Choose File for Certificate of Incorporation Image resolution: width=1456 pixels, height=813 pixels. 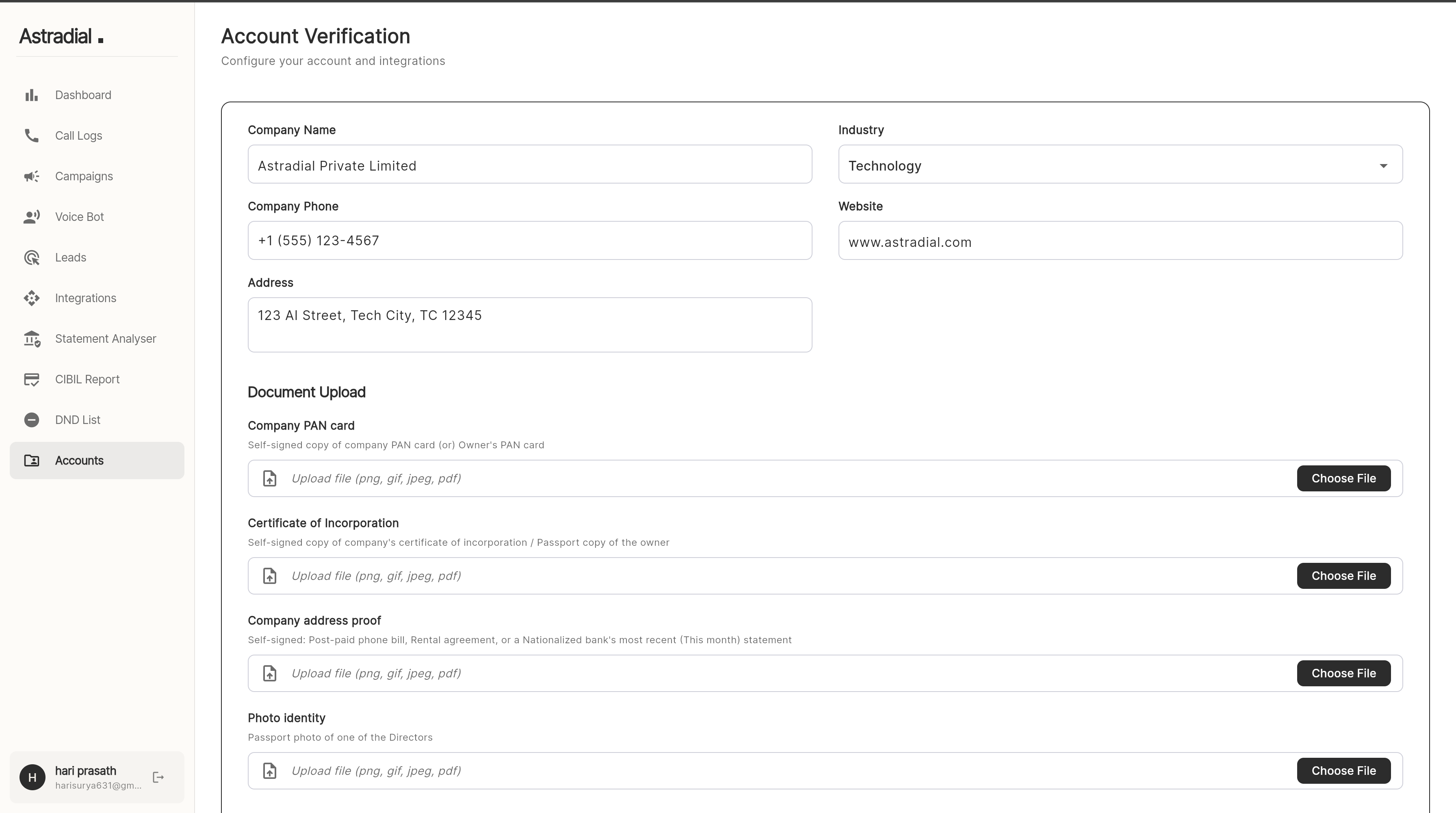click(1343, 575)
